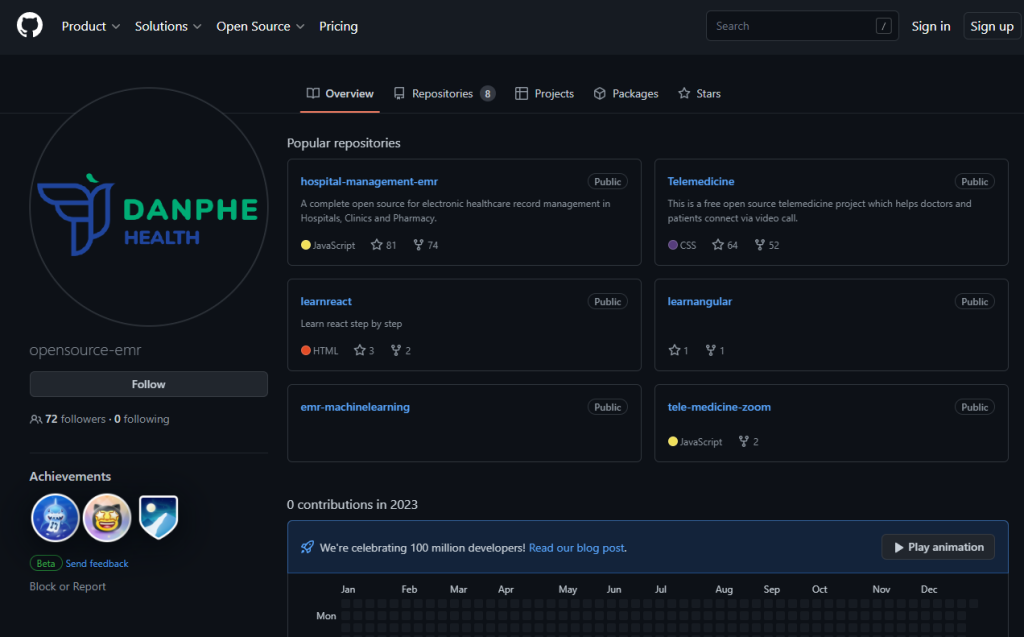
Task: Open the Product dropdown menu
Action: pyautogui.click(x=90, y=26)
